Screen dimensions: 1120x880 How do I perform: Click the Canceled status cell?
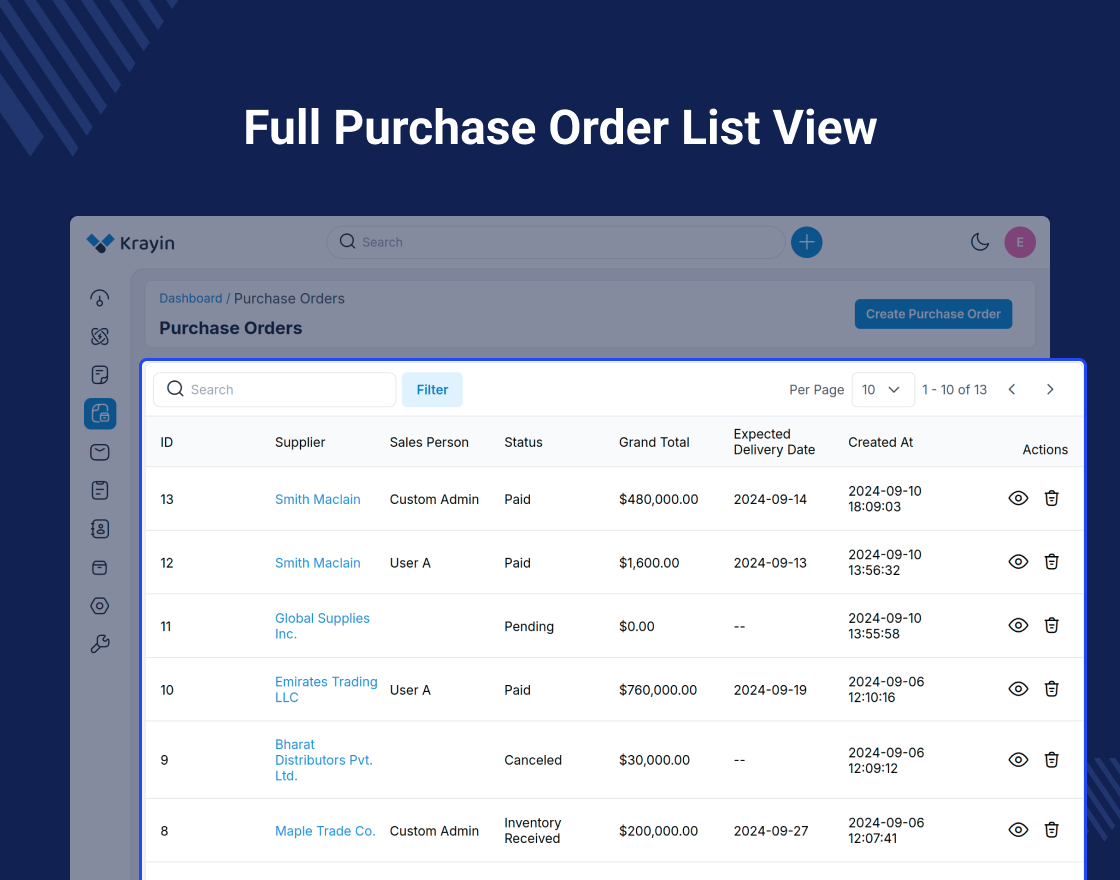(533, 760)
